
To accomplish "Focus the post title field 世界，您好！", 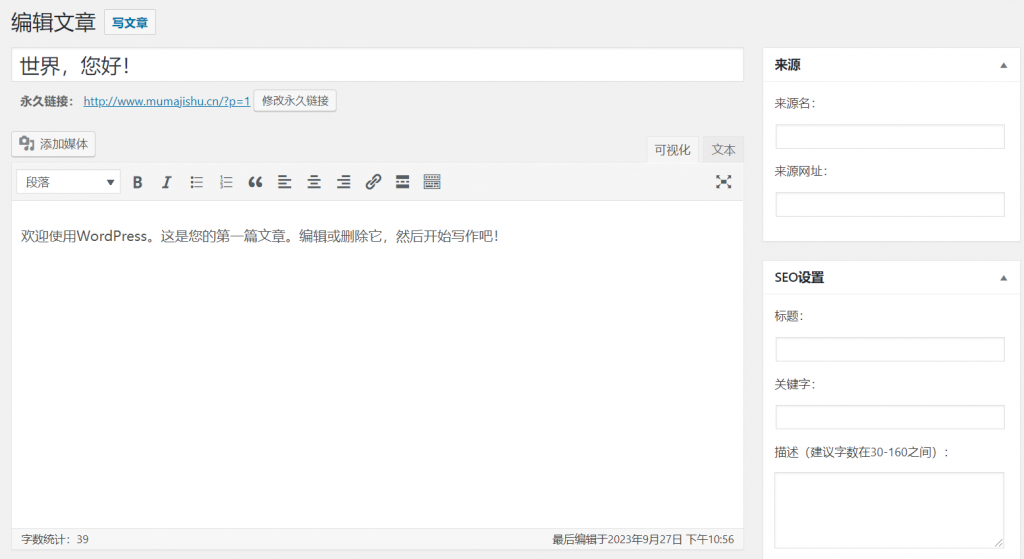I will tap(377, 65).
